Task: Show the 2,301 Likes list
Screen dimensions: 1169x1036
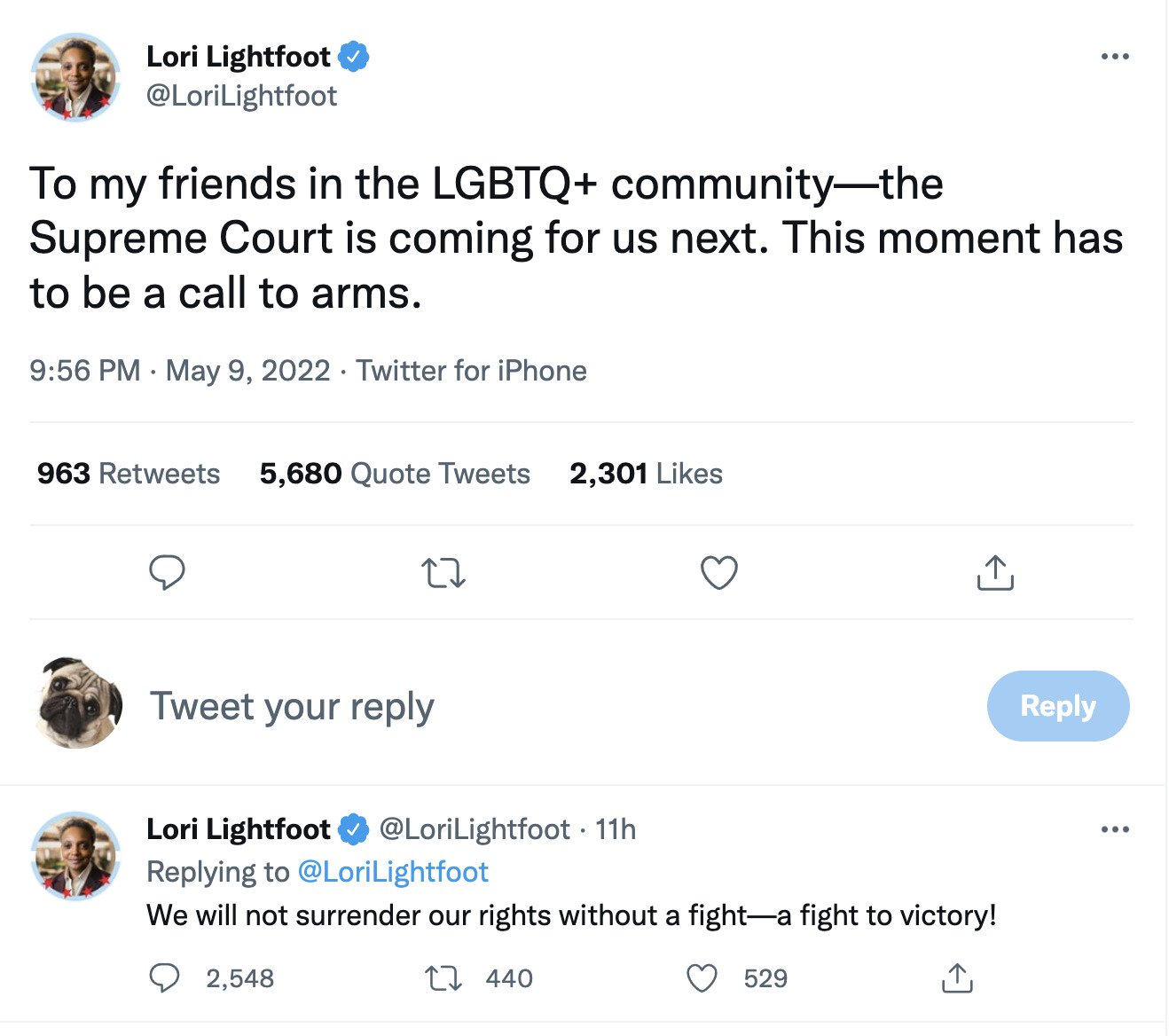Action: [x=646, y=474]
